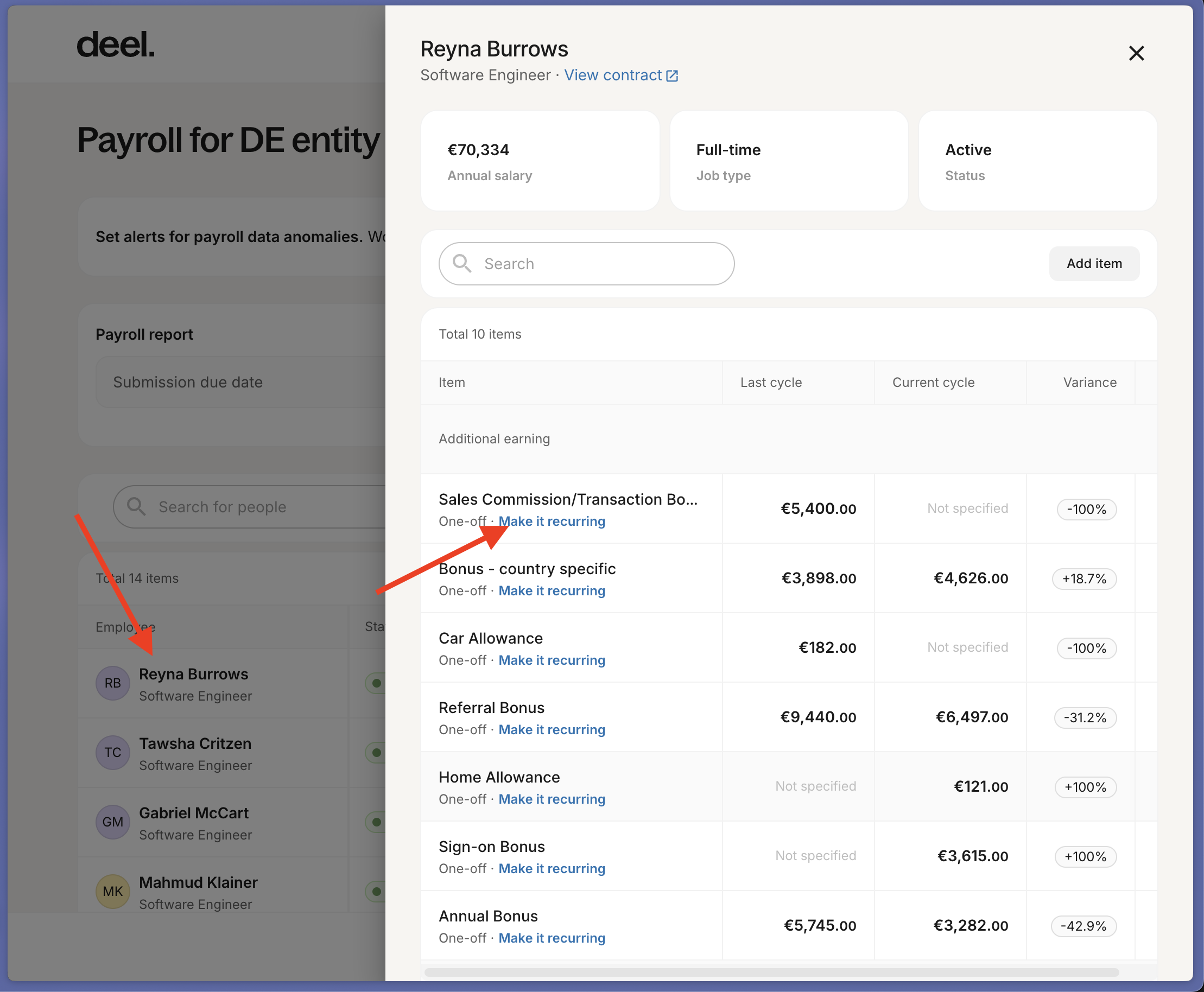Click the MK avatar in the employee list
The image size is (1204, 992).
[112, 892]
